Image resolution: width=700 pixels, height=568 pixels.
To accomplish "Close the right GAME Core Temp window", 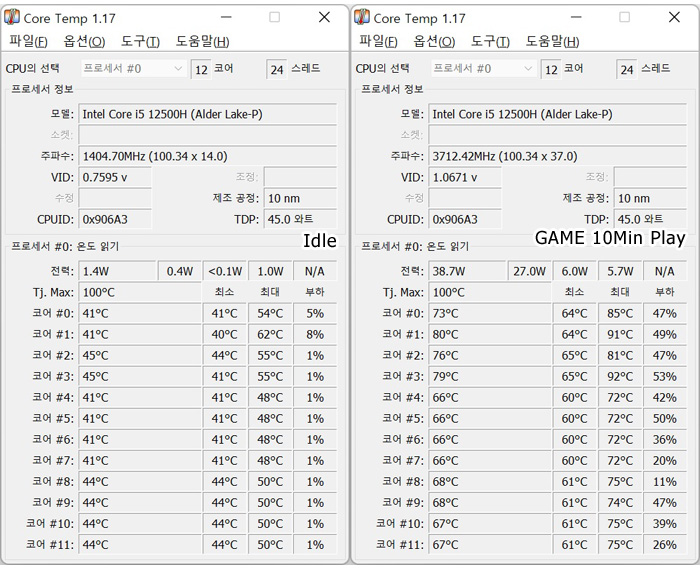I will pos(673,17).
